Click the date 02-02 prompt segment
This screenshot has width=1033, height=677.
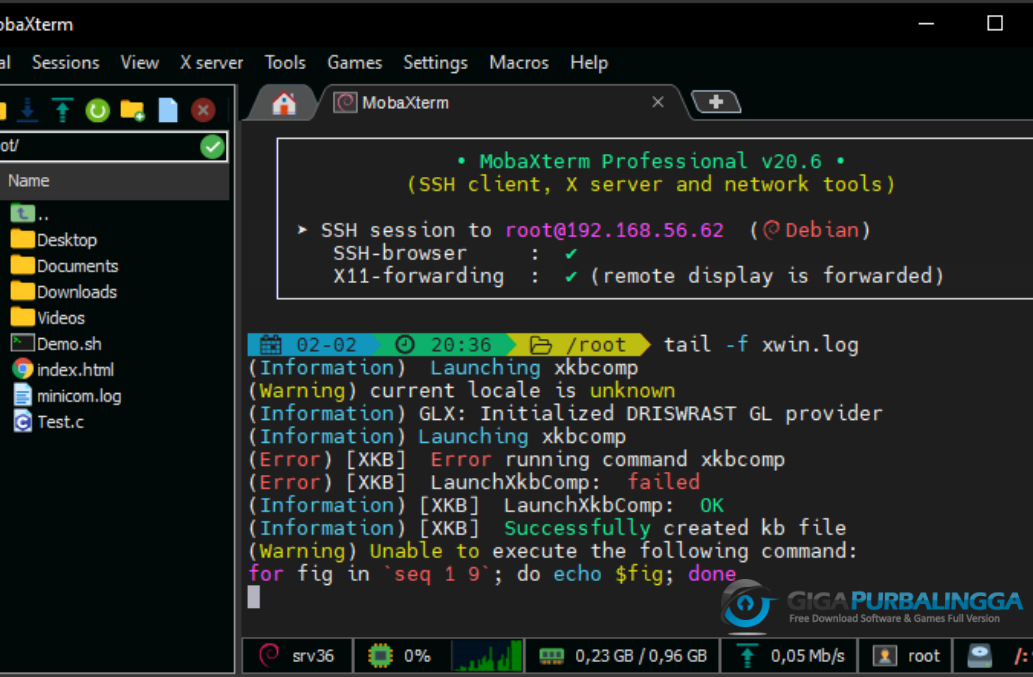[x=309, y=344]
